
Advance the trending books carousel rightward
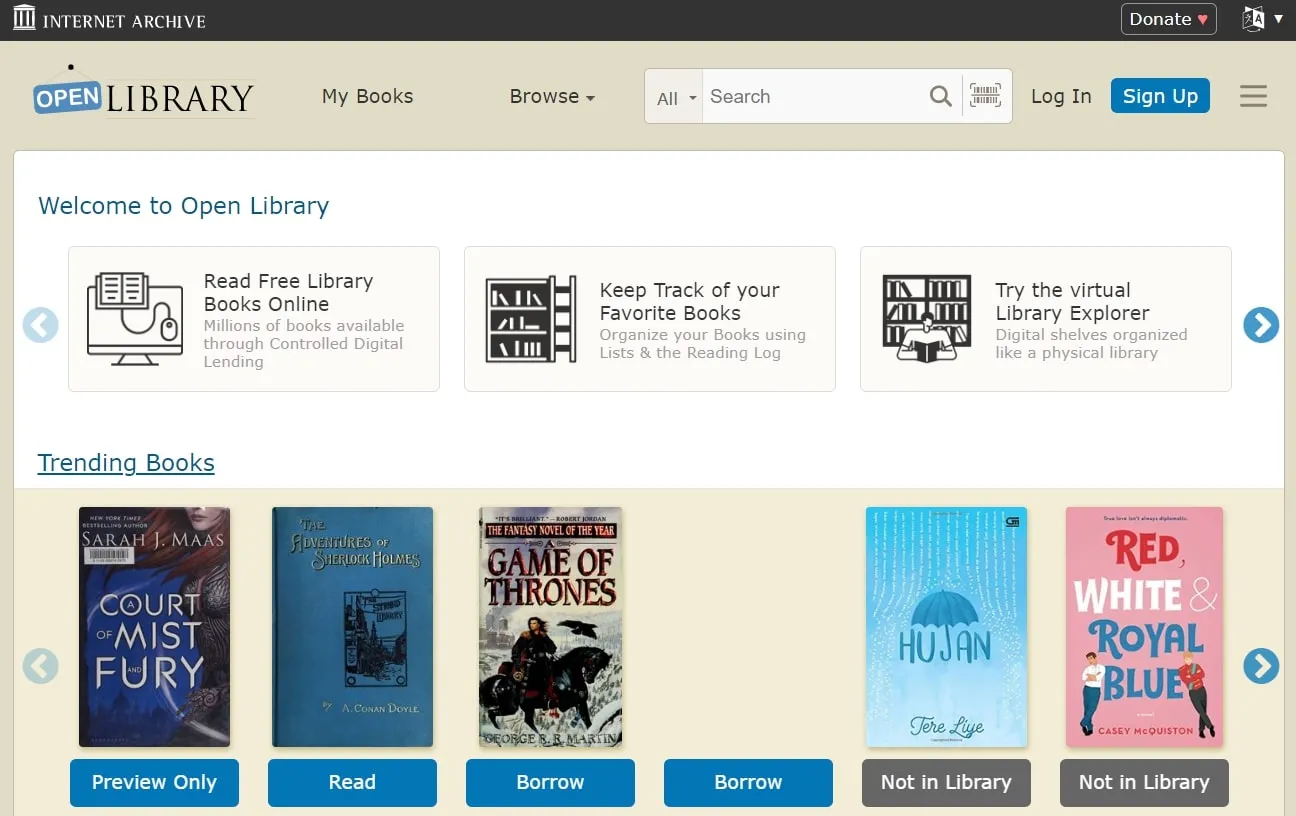(x=1261, y=666)
